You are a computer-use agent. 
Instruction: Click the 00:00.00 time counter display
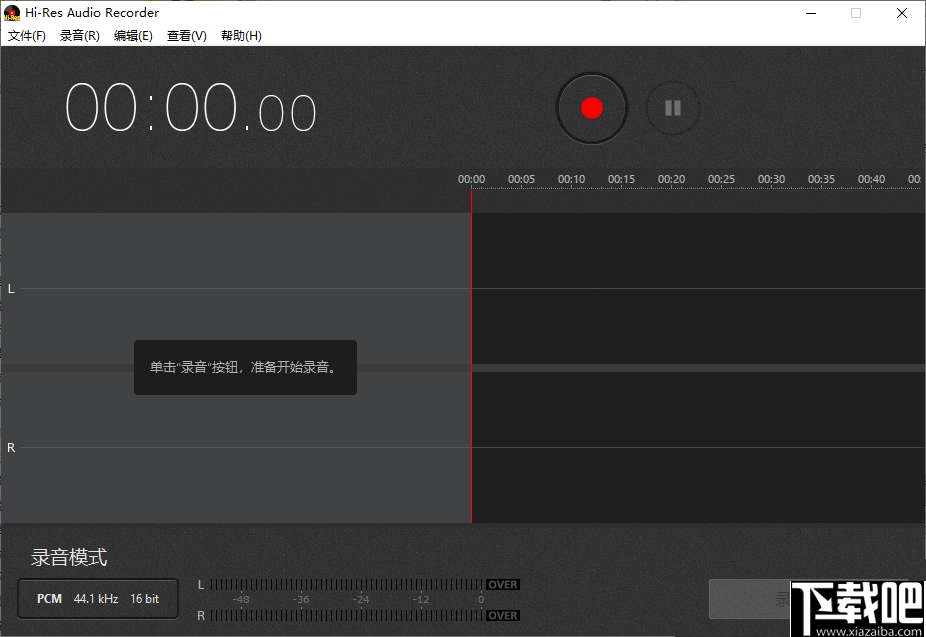tap(189, 106)
